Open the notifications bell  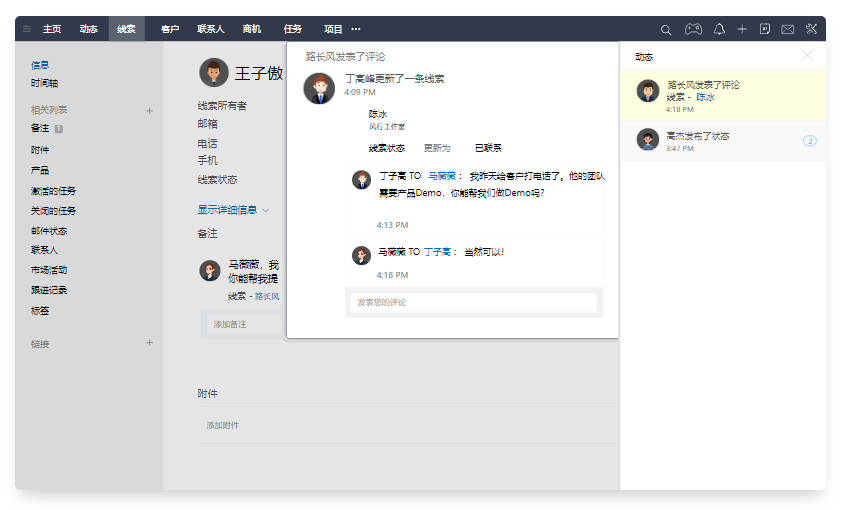(x=718, y=29)
